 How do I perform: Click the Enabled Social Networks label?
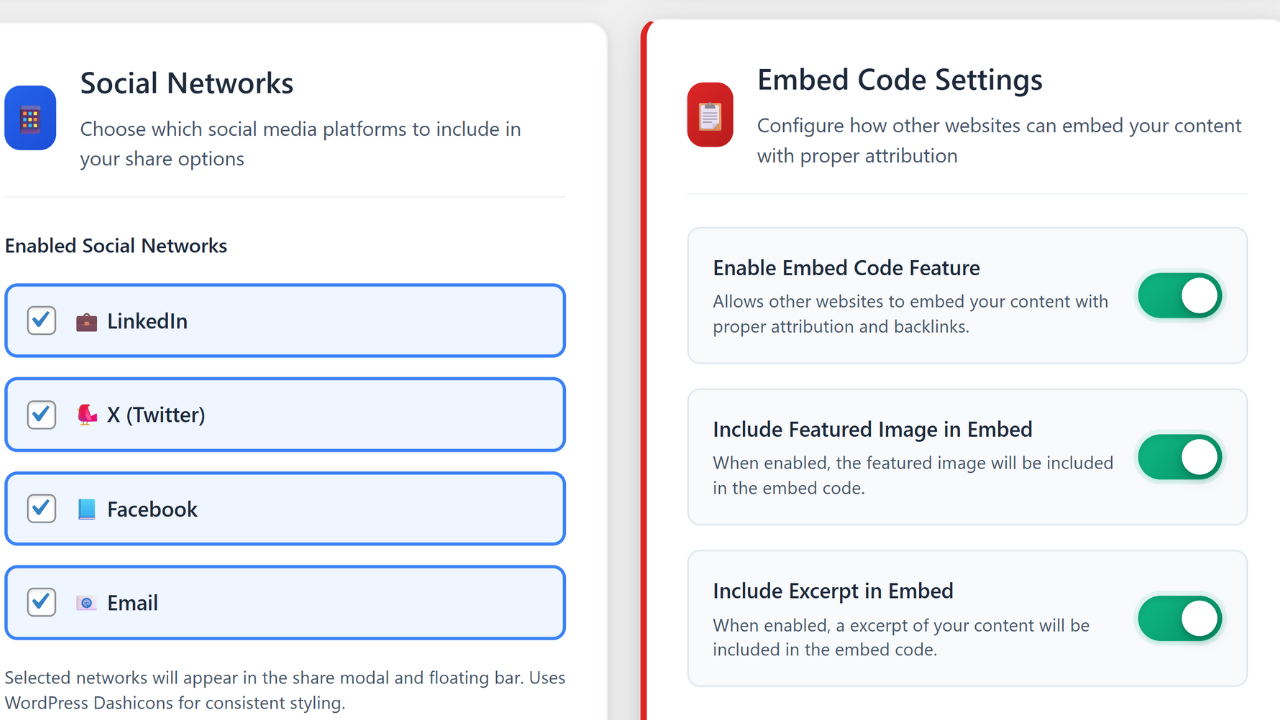click(116, 246)
